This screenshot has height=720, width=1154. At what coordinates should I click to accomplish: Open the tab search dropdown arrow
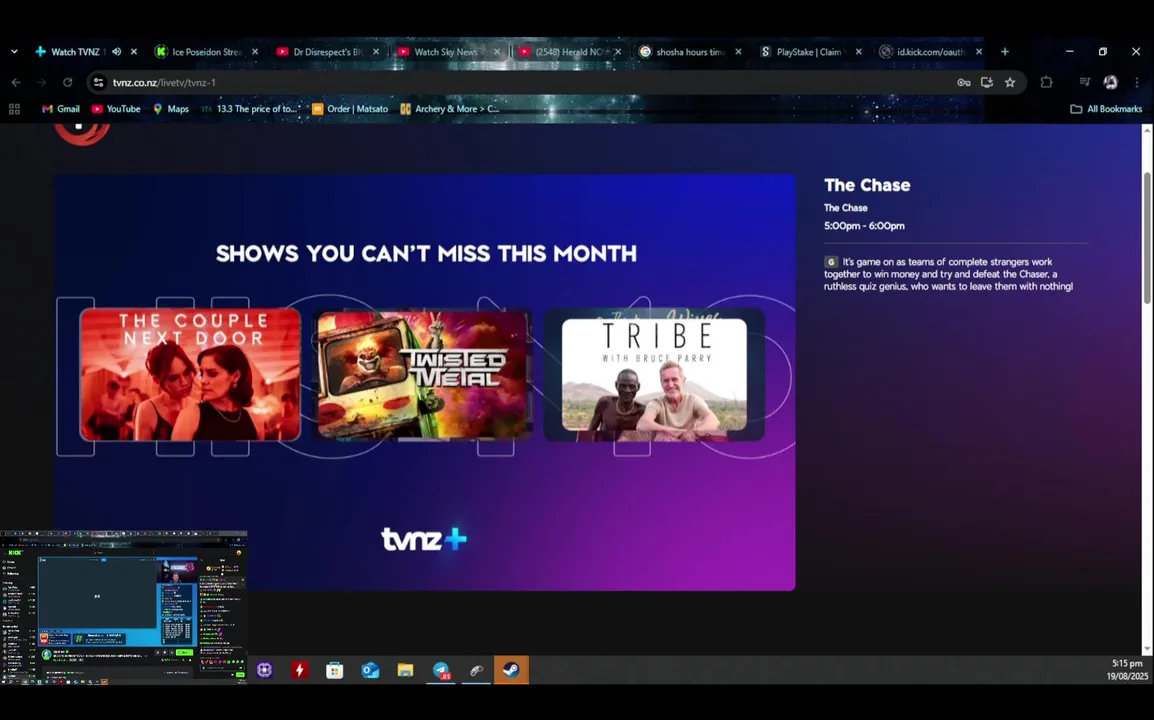click(x=14, y=52)
